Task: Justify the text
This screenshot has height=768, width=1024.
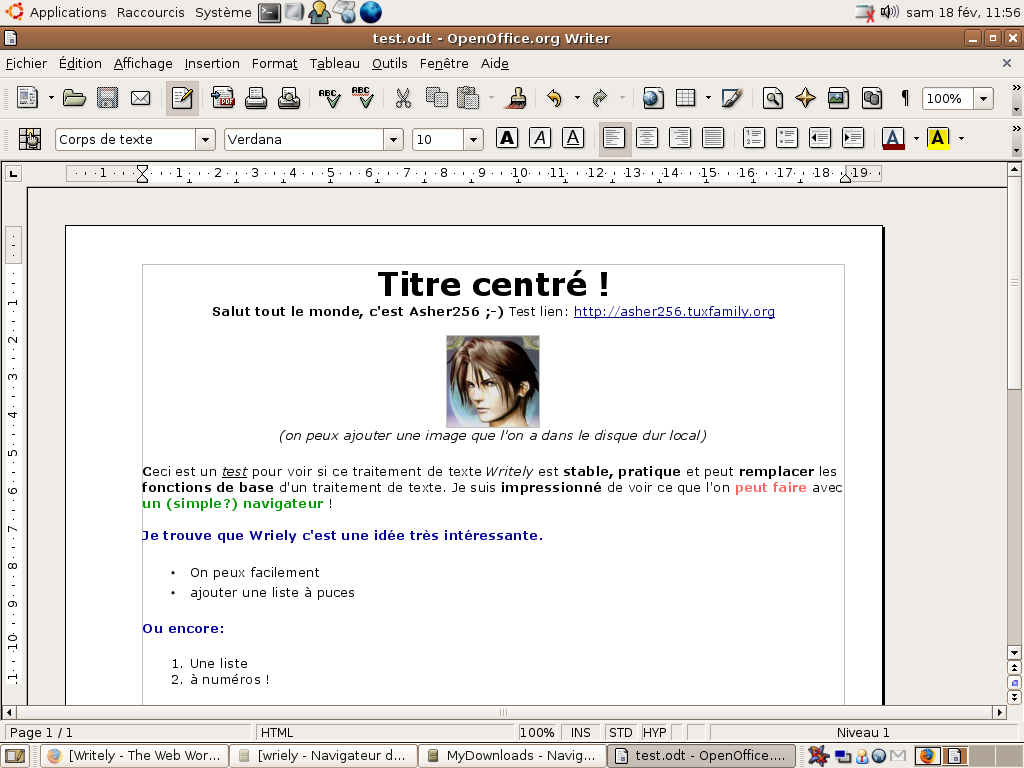Action: tap(713, 138)
